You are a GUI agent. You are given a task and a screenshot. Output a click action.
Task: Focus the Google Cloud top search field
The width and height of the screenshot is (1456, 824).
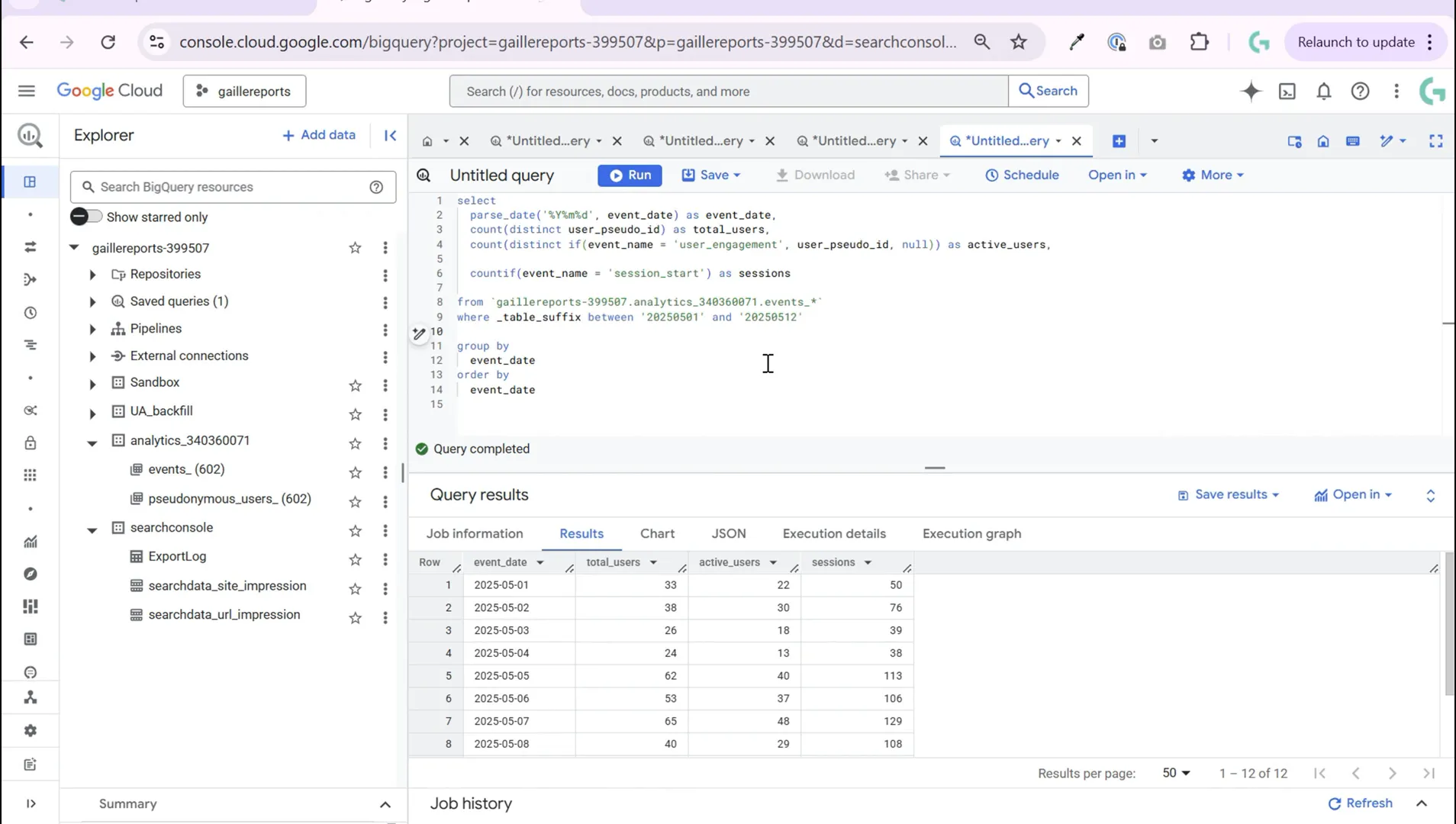pos(729,91)
